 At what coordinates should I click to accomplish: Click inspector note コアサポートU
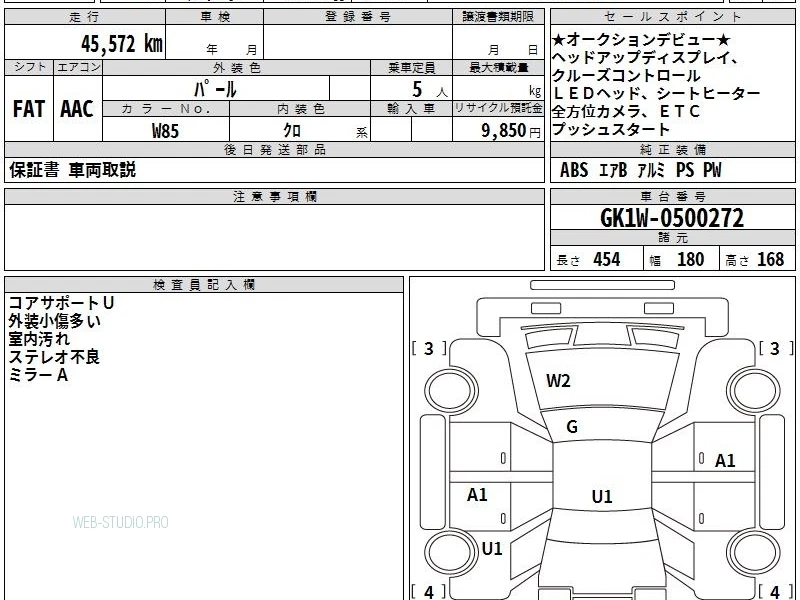tap(61, 303)
